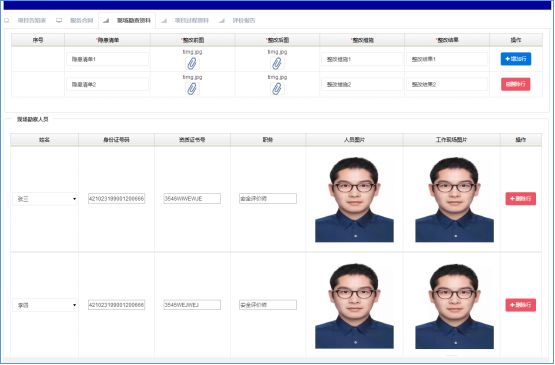
Task: Open 张三's 工作现场图片 photo
Action: click(x=454, y=200)
